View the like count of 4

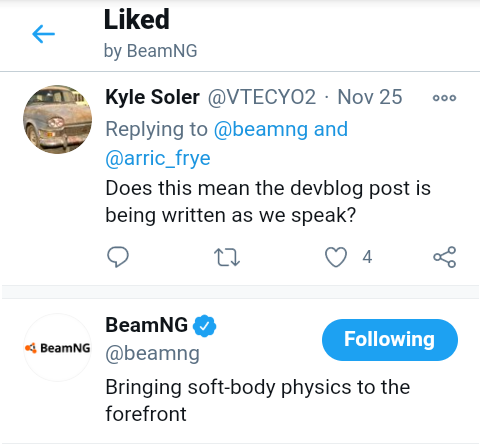(x=367, y=257)
